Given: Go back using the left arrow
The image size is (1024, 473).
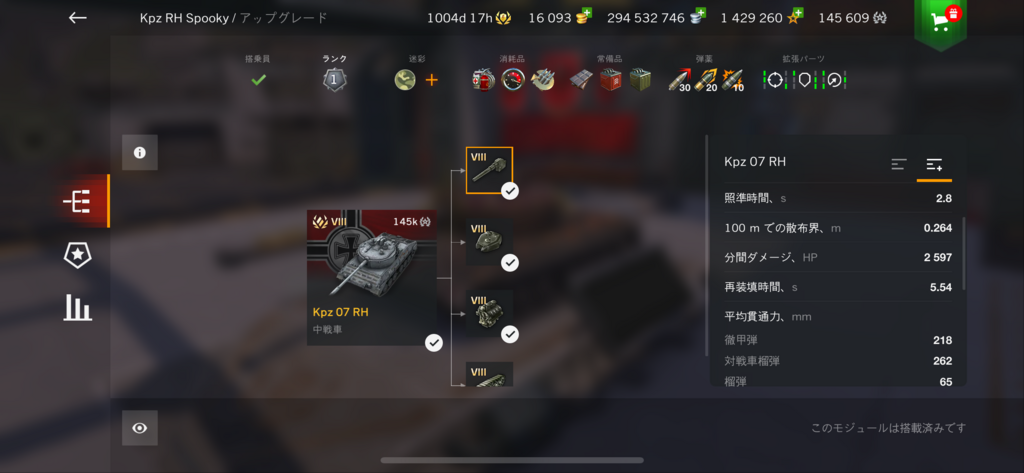Looking at the screenshot, I should click(x=78, y=18).
